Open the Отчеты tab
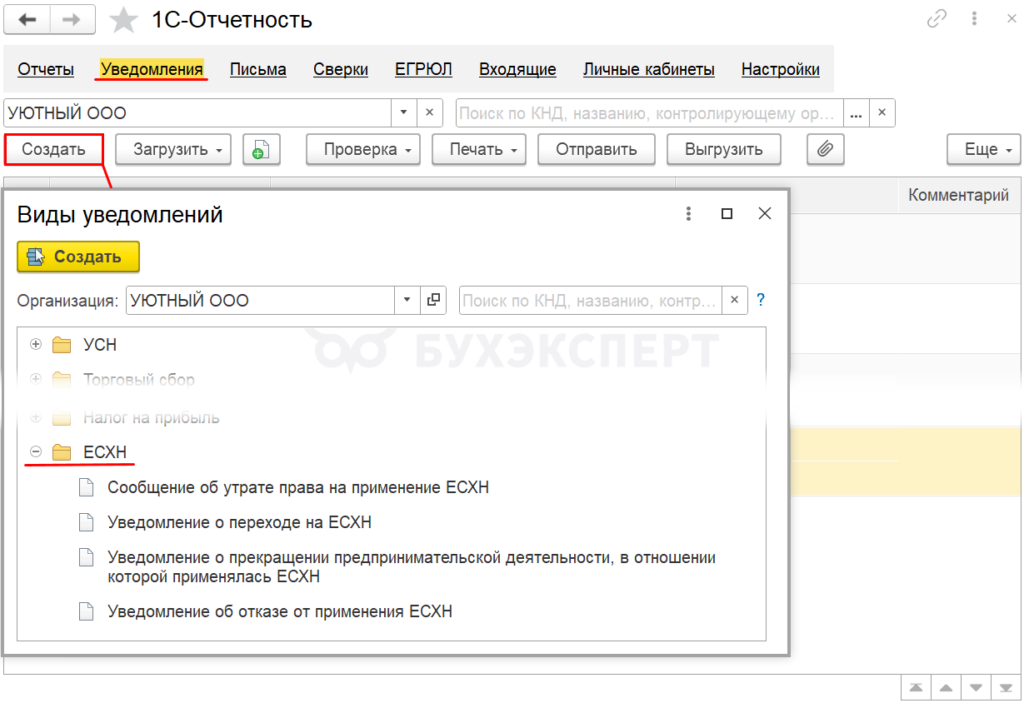Image resolution: width=1024 pixels, height=703 pixels. 46,69
